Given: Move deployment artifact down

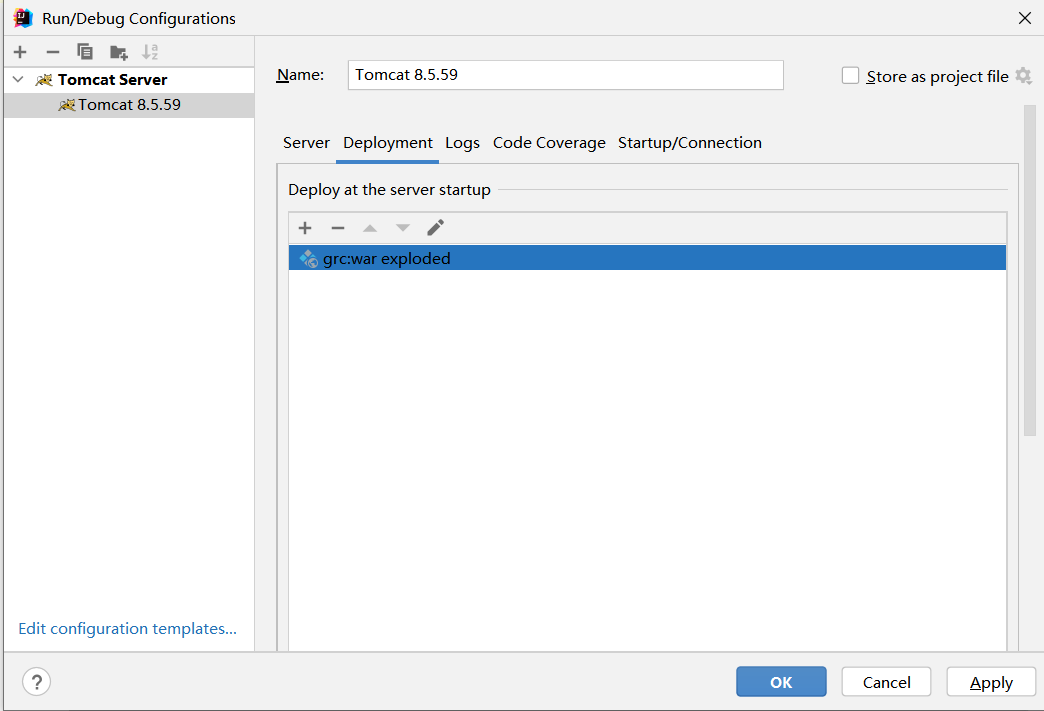Looking at the screenshot, I should pos(403,228).
